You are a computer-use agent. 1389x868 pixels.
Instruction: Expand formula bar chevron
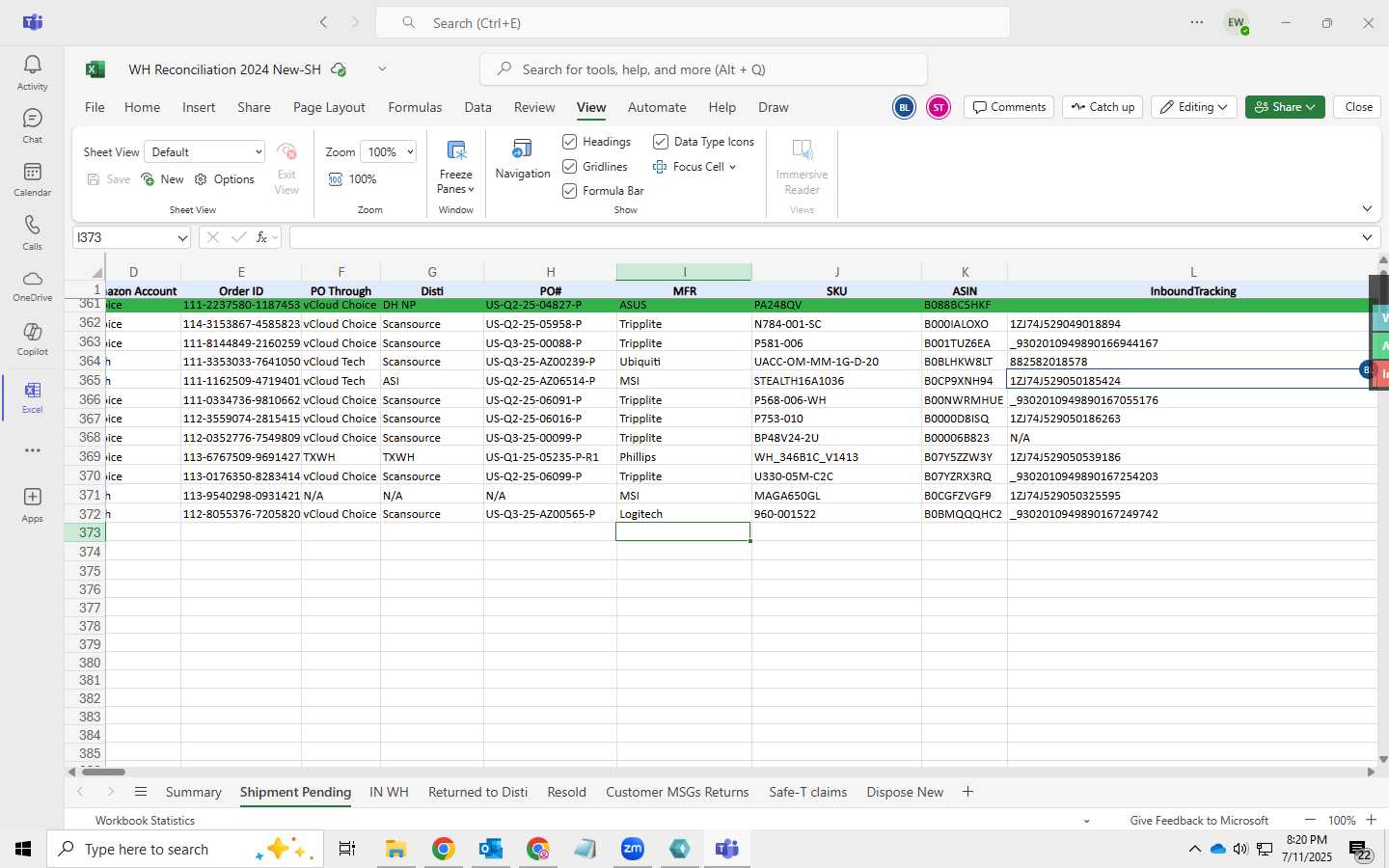point(1367,237)
